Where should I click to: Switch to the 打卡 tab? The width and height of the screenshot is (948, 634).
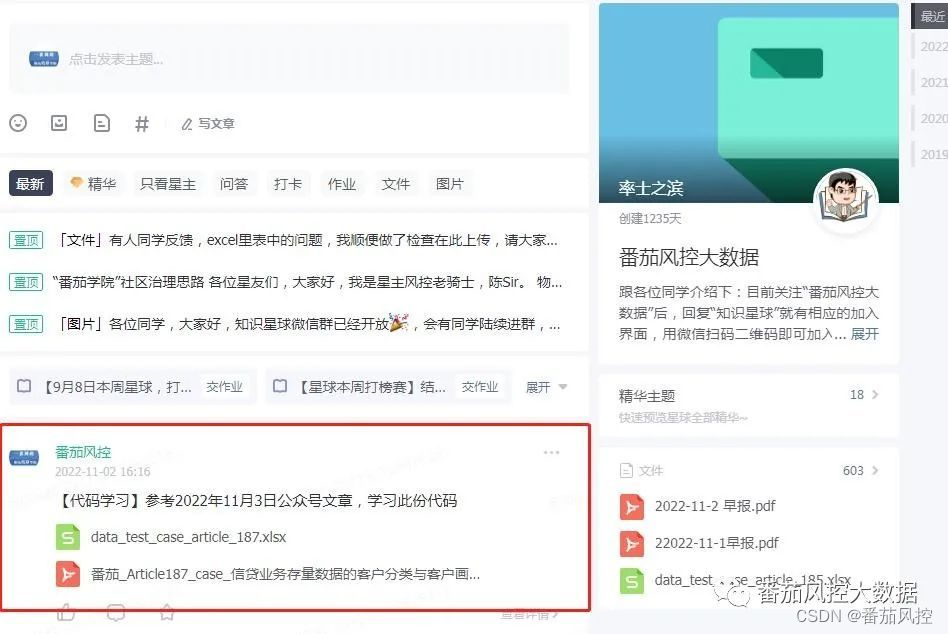tap(288, 184)
